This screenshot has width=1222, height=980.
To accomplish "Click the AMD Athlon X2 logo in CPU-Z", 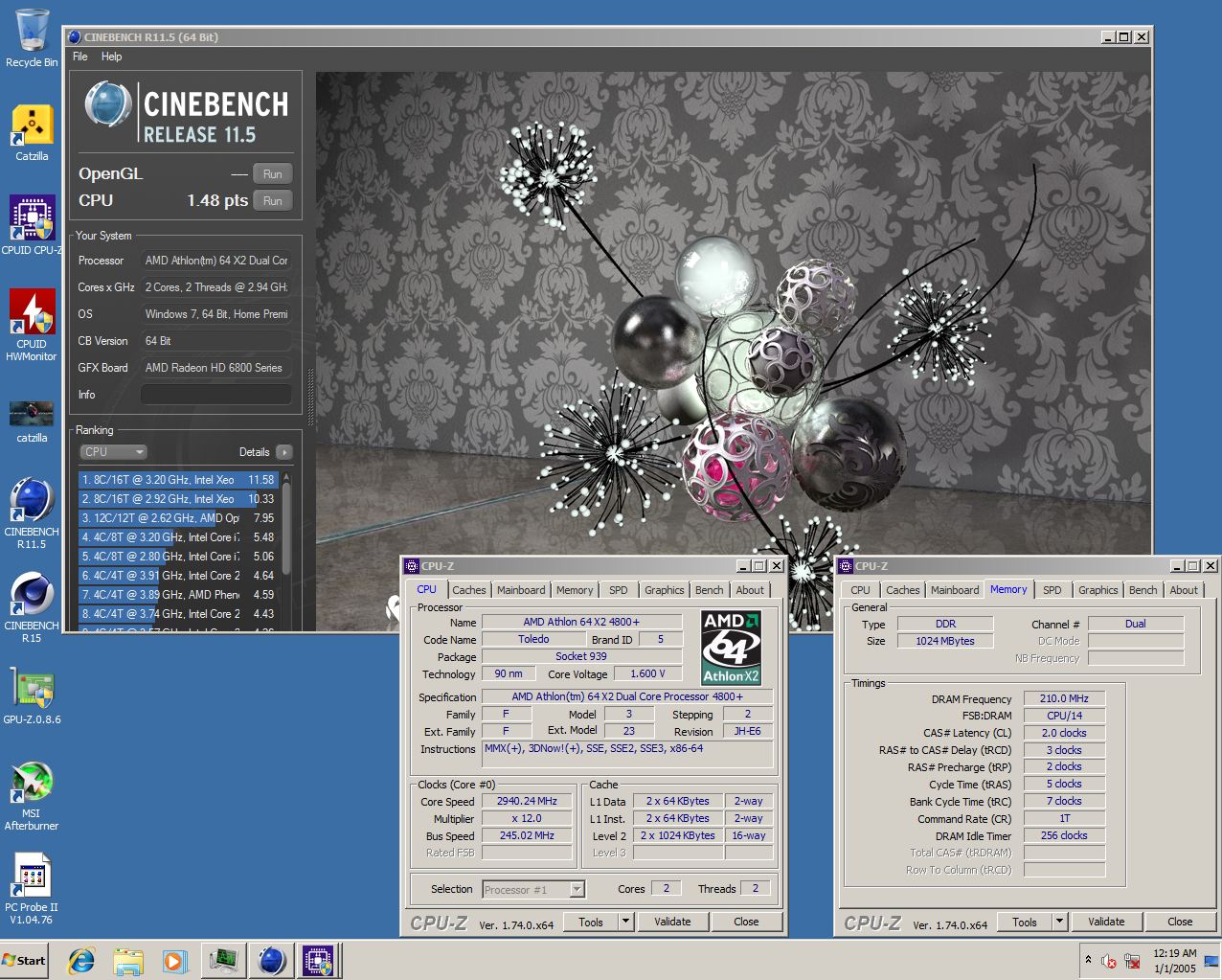I will click(732, 648).
